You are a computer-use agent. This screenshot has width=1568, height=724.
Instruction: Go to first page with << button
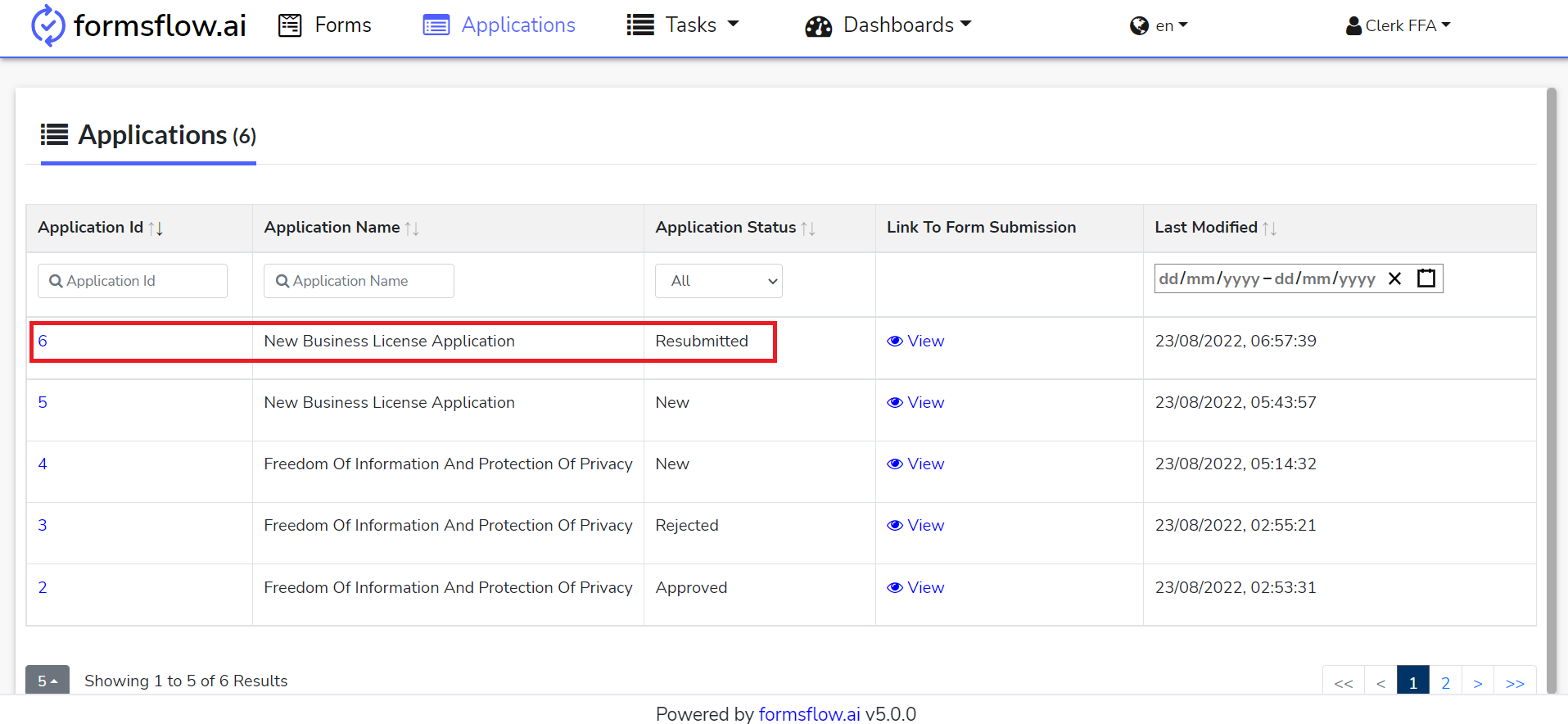point(1344,682)
